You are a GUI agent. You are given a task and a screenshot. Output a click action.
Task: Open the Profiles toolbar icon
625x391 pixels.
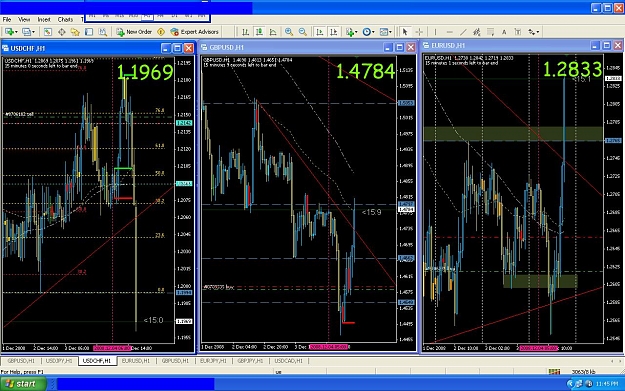26,32
